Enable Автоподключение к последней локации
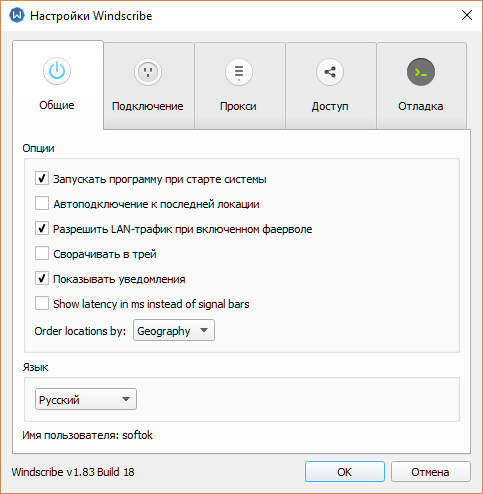The width and height of the screenshot is (483, 494). click(42, 203)
